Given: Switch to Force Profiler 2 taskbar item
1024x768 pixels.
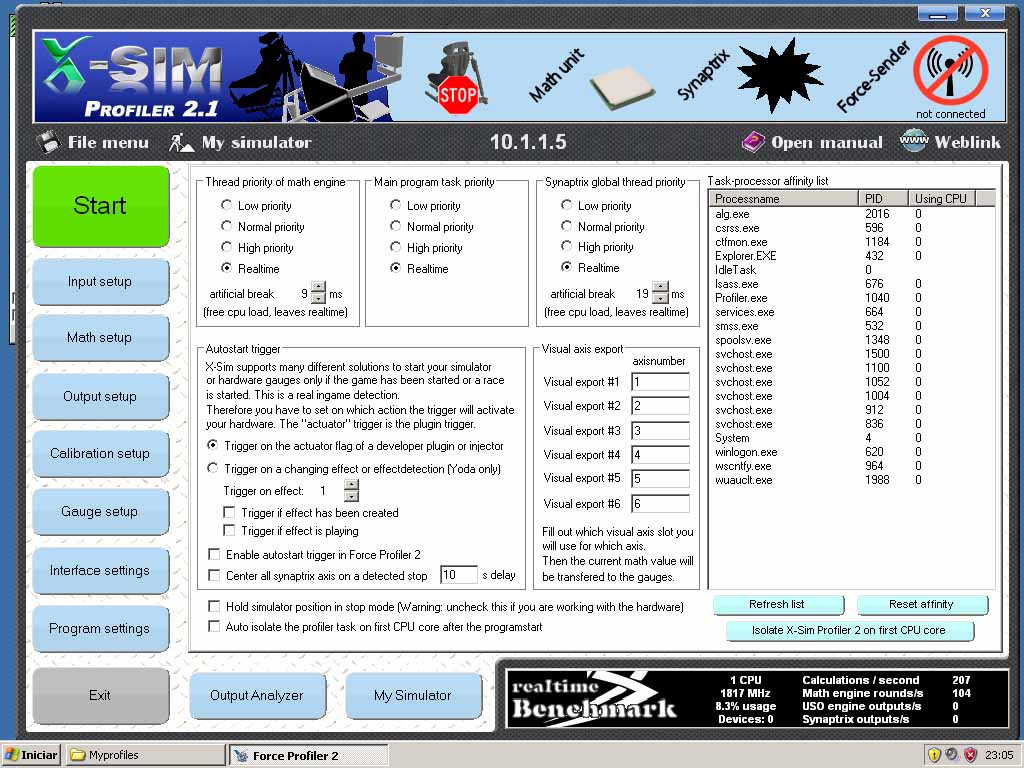Looking at the screenshot, I should tap(308, 756).
